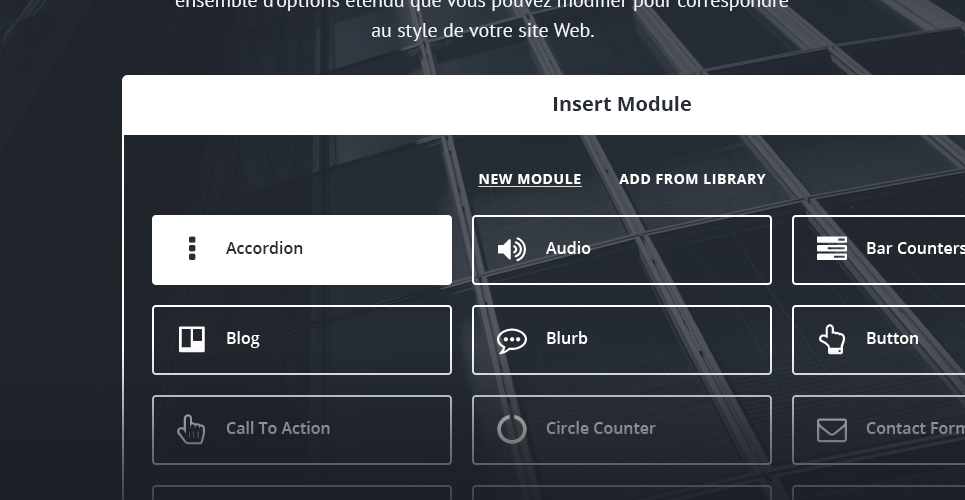This screenshot has height=500, width=965.
Task: Click the Audio speaker icon
Action: coord(511,249)
